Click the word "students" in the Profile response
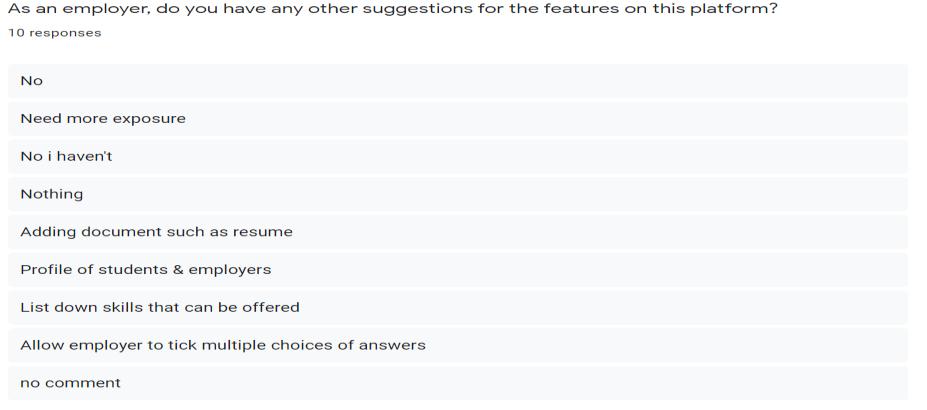The image size is (927, 410). 124,270
